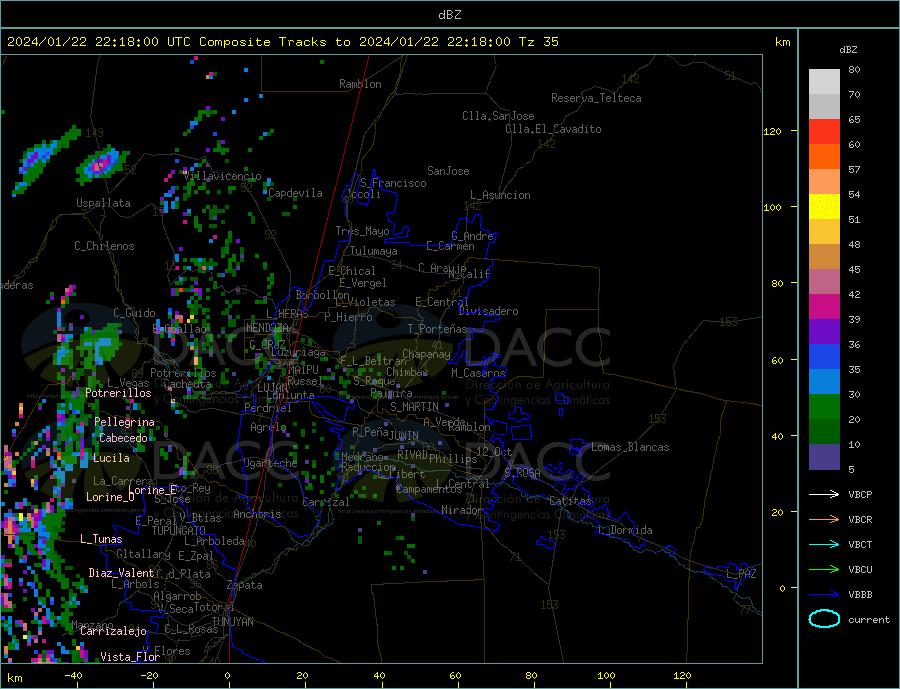
Task: Click the Vista_Flor map label
Action: tap(130, 657)
